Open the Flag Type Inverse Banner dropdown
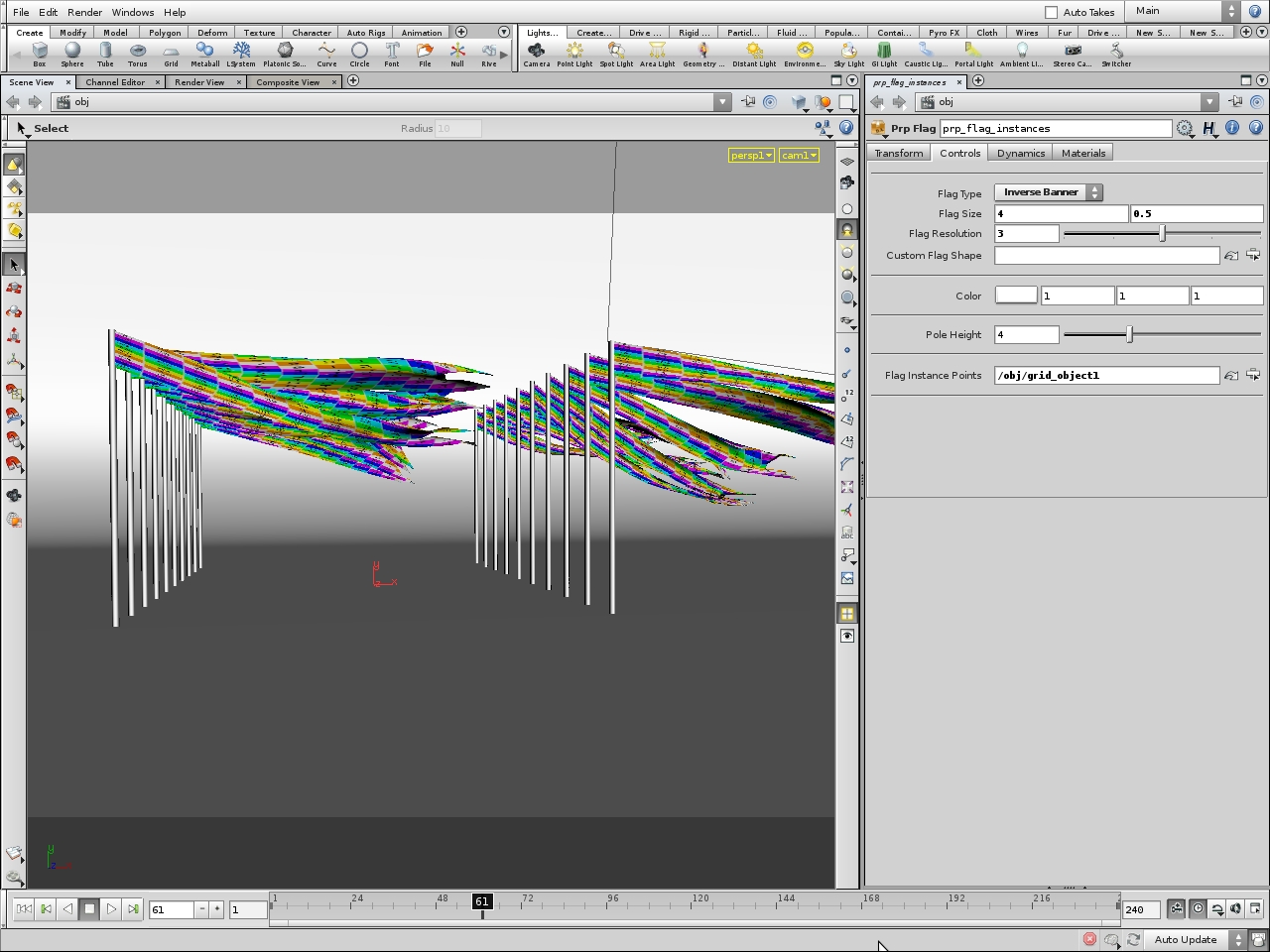This screenshot has width=1270, height=952. click(1048, 192)
